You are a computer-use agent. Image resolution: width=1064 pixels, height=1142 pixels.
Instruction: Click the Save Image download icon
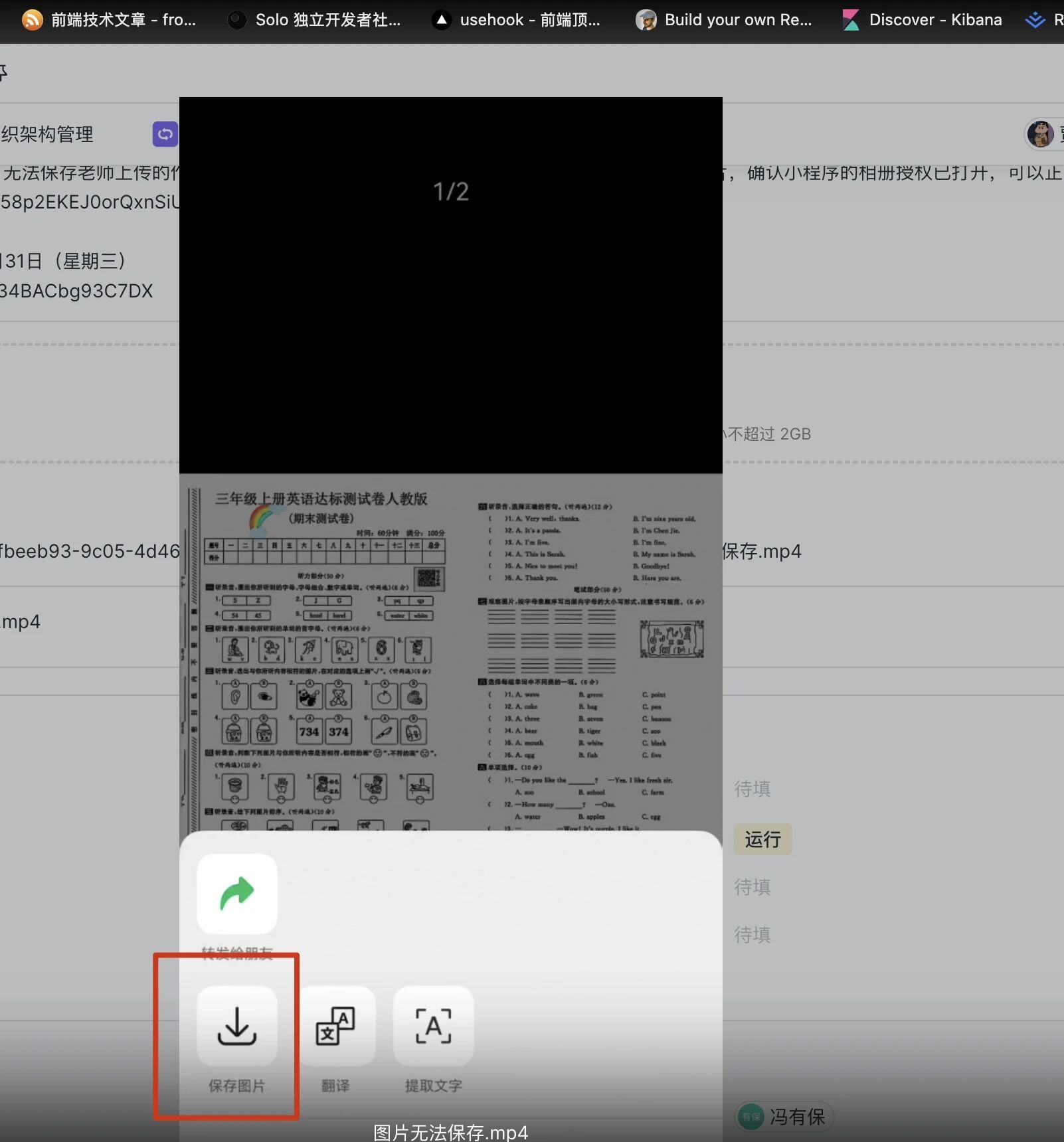237,1026
